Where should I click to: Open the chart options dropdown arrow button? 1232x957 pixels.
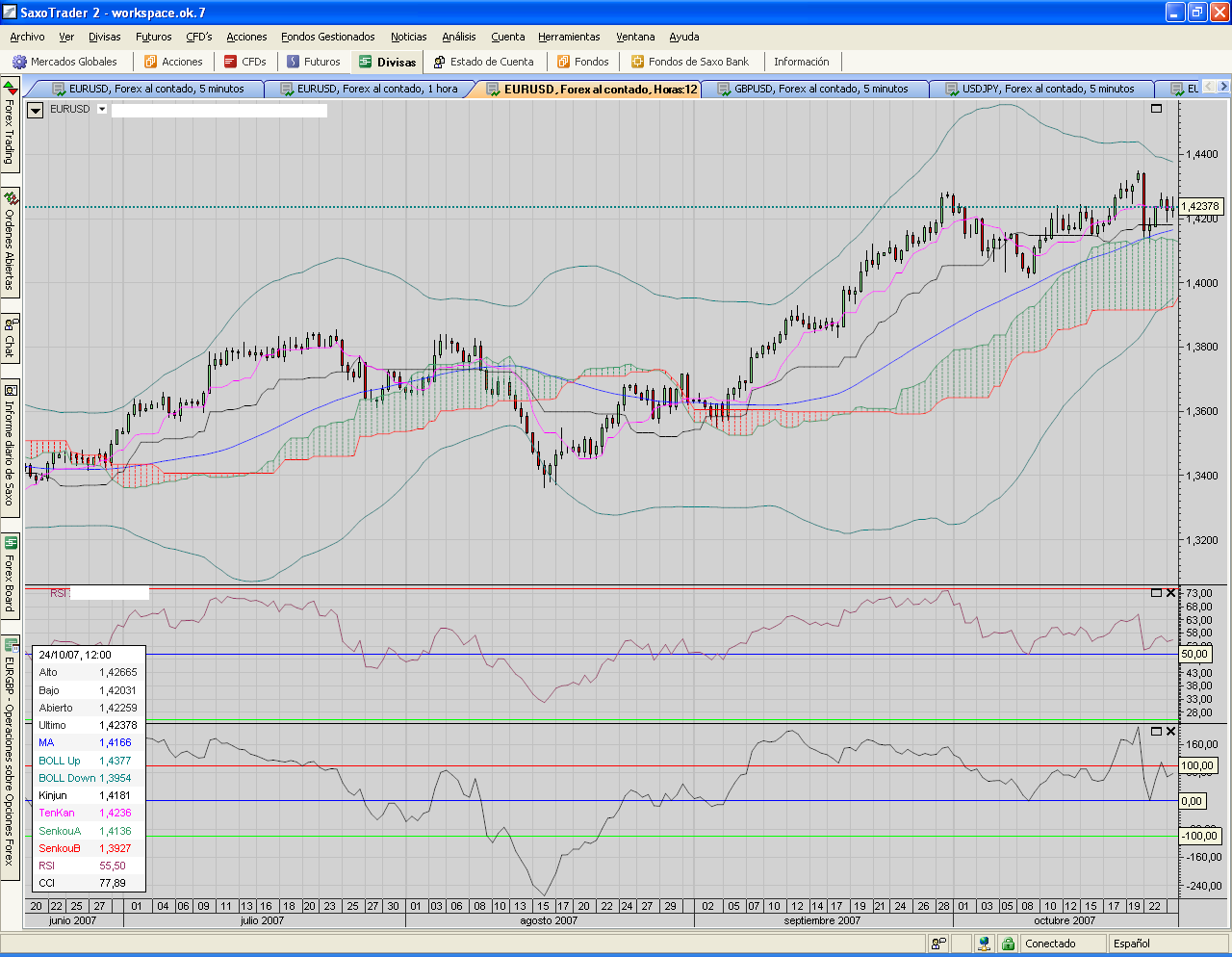pyautogui.click(x=35, y=110)
